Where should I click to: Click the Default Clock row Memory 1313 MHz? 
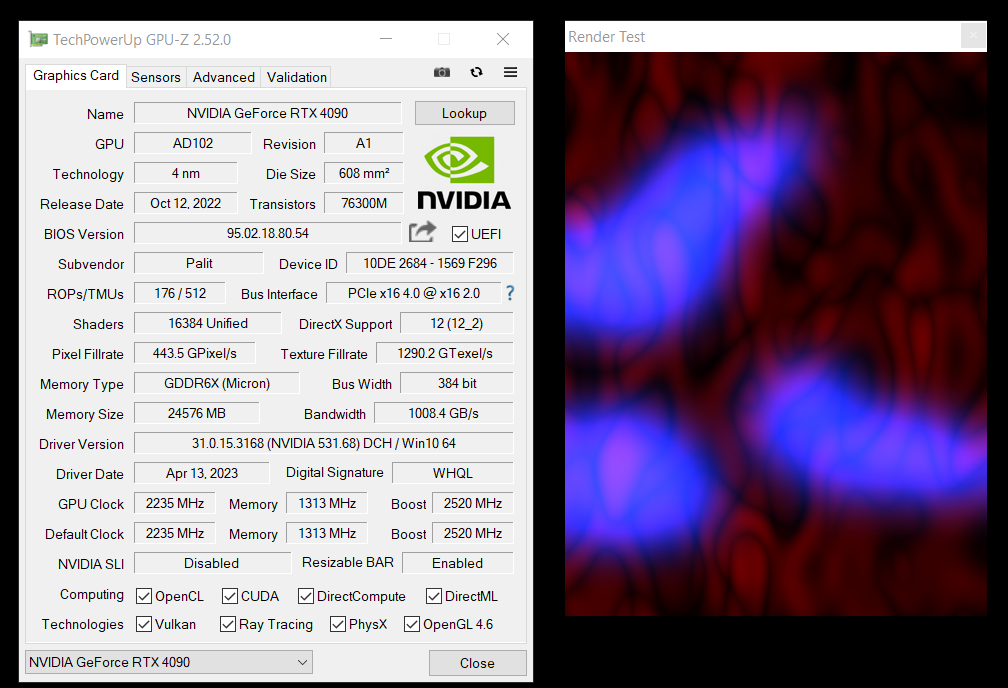click(327, 533)
